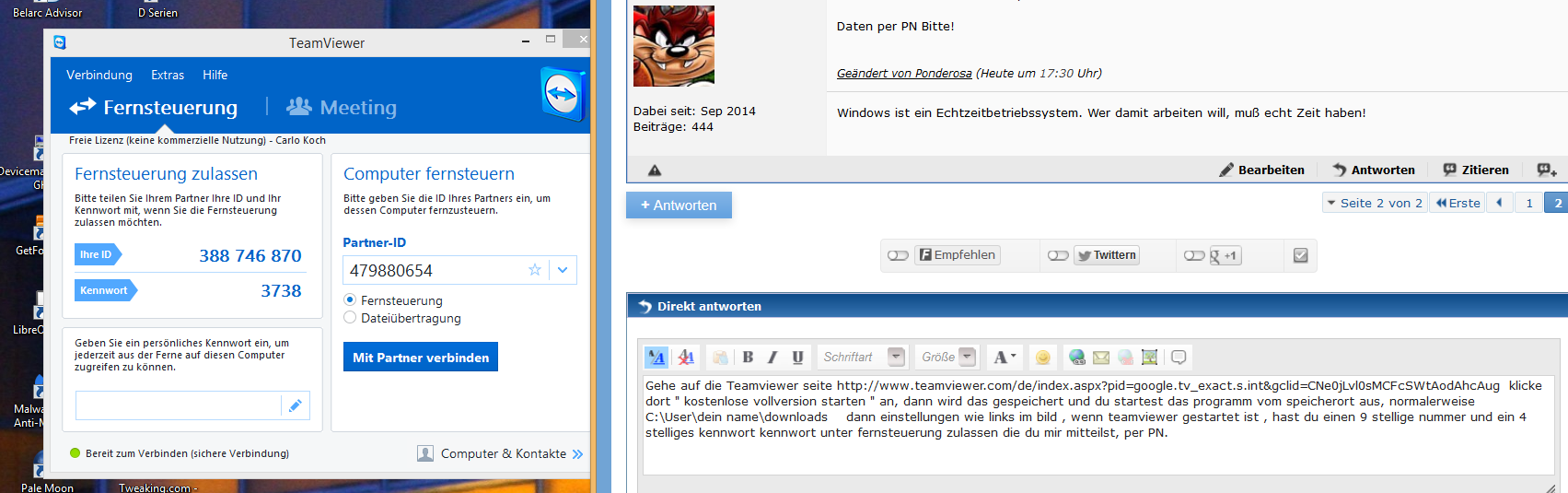
Task: Open the smiley picker in editor
Action: (1042, 358)
